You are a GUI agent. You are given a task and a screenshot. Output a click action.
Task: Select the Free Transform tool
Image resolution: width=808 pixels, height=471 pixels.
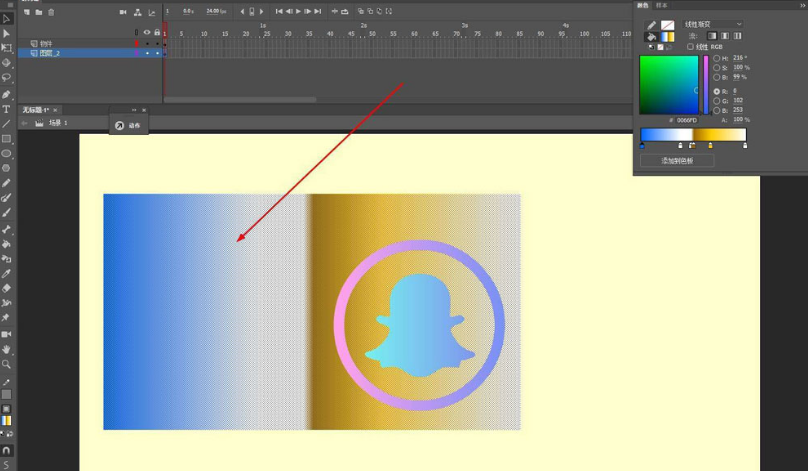tap(6, 48)
